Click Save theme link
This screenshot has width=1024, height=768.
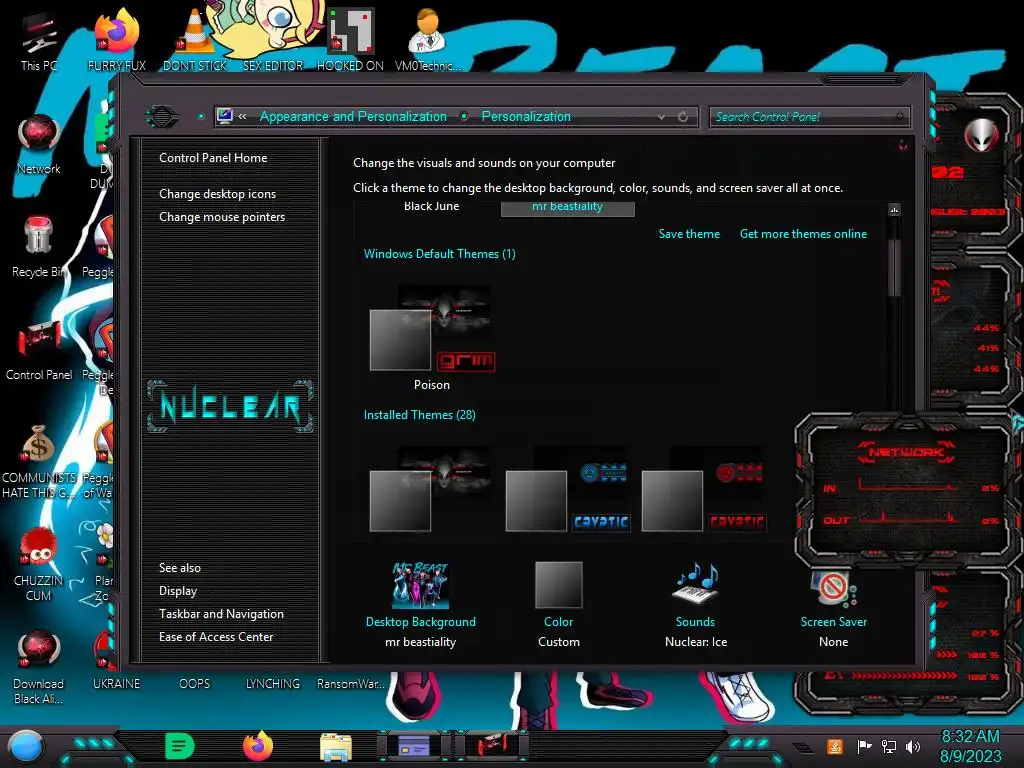[x=689, y=234]
